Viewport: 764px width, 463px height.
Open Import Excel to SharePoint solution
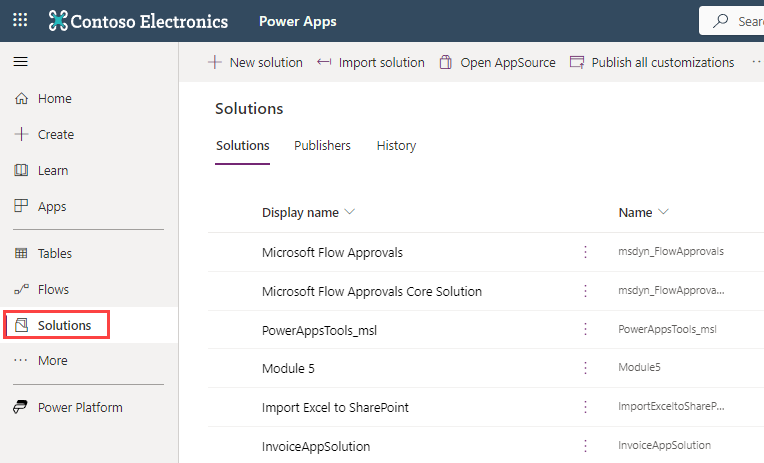click(335, 407)
